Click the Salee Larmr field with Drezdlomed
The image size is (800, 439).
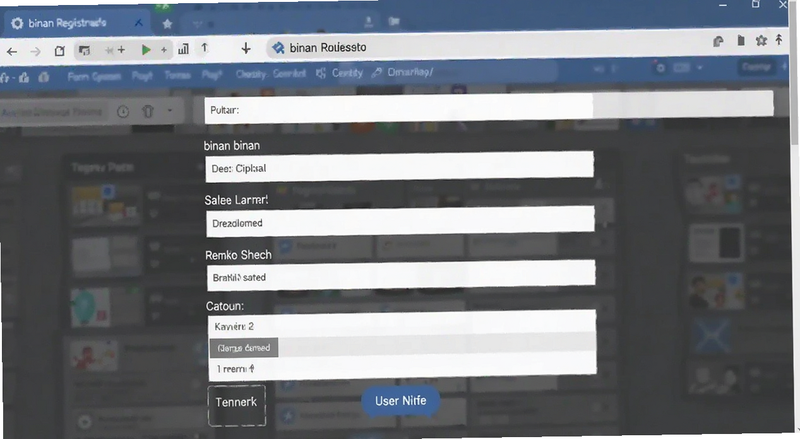click(x=401, y=222)
